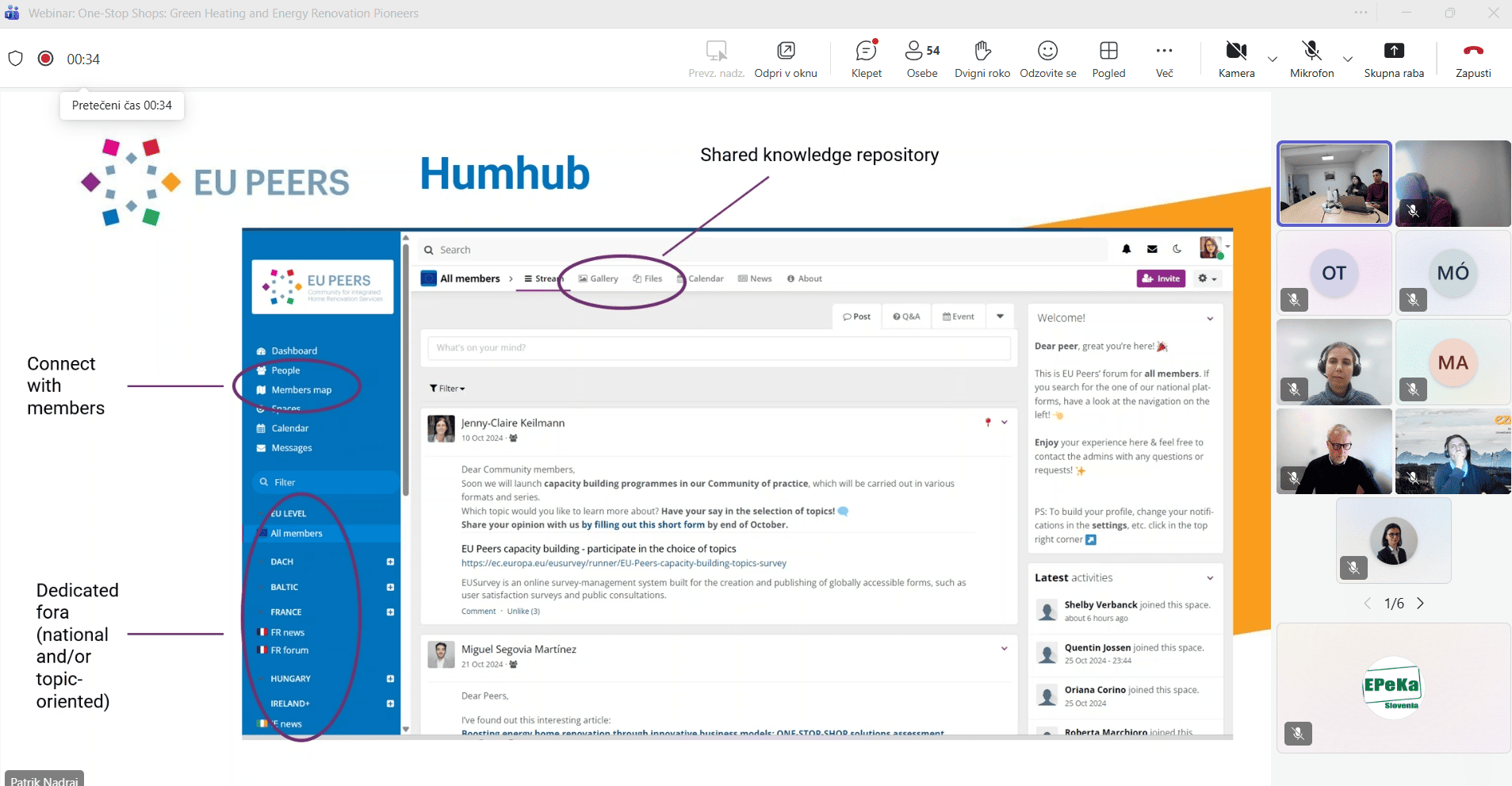
Task: Click the red recording indicator
Action: tap(46, 59)
